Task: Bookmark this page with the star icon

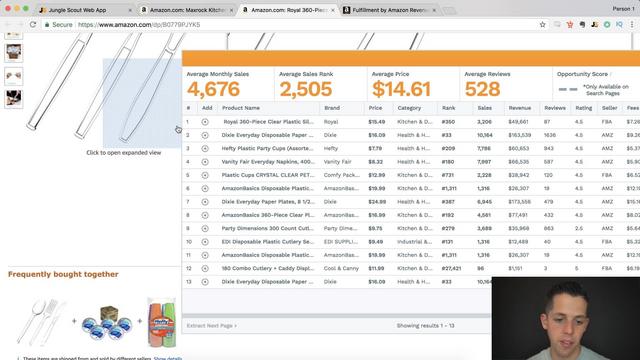Action: [542, 24]
